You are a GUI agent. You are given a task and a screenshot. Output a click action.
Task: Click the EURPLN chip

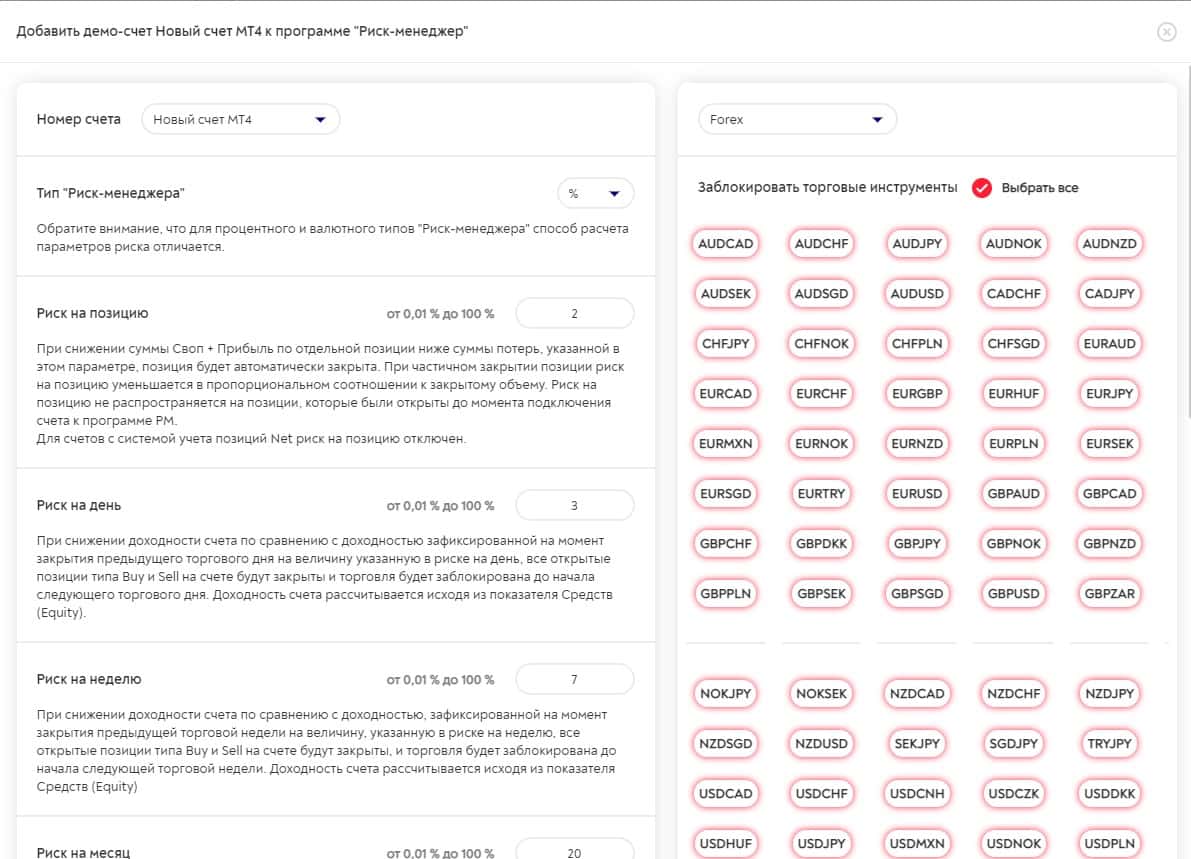click(1013, 444)
